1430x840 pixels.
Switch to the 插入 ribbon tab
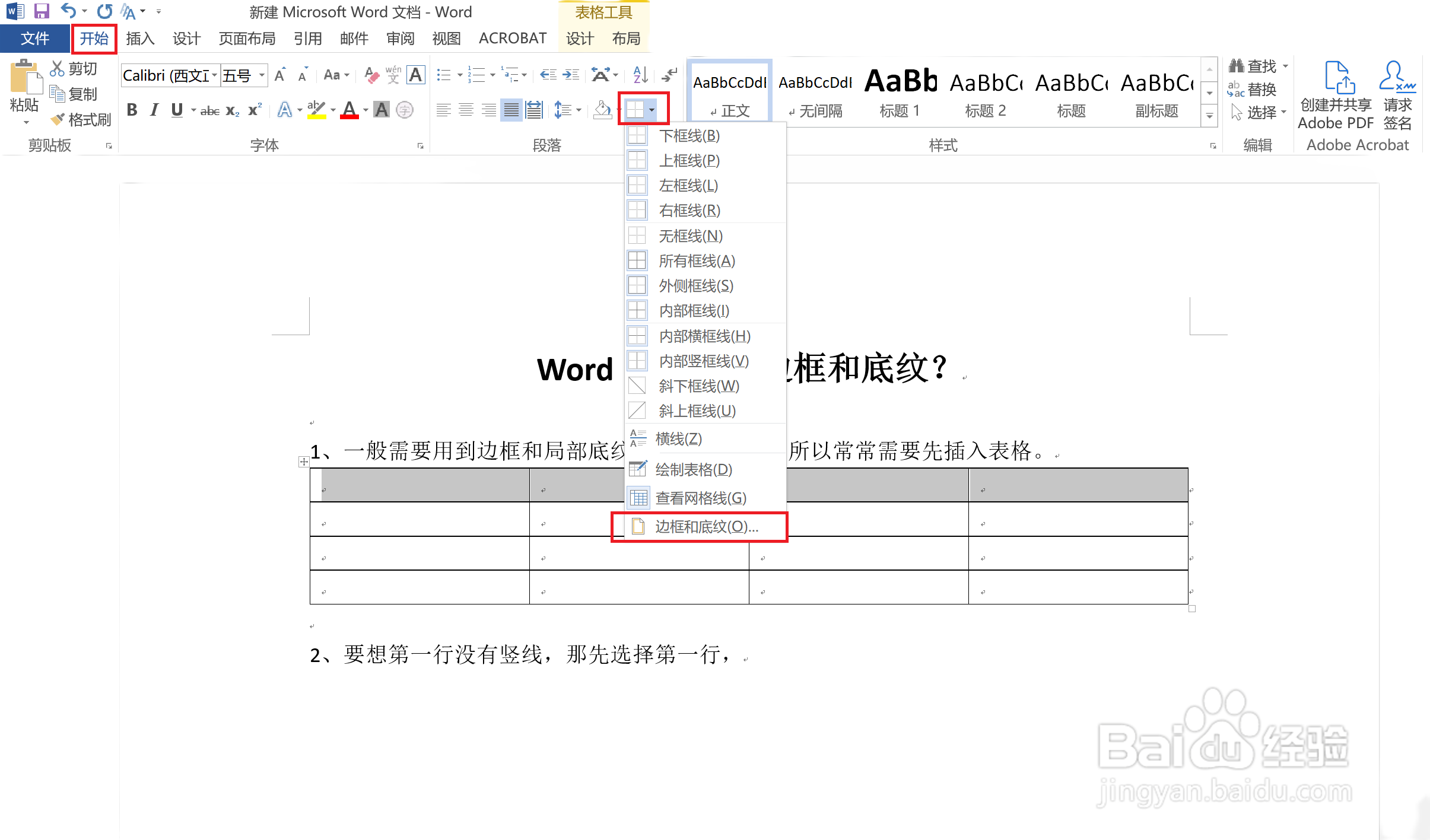coord(140,38)
